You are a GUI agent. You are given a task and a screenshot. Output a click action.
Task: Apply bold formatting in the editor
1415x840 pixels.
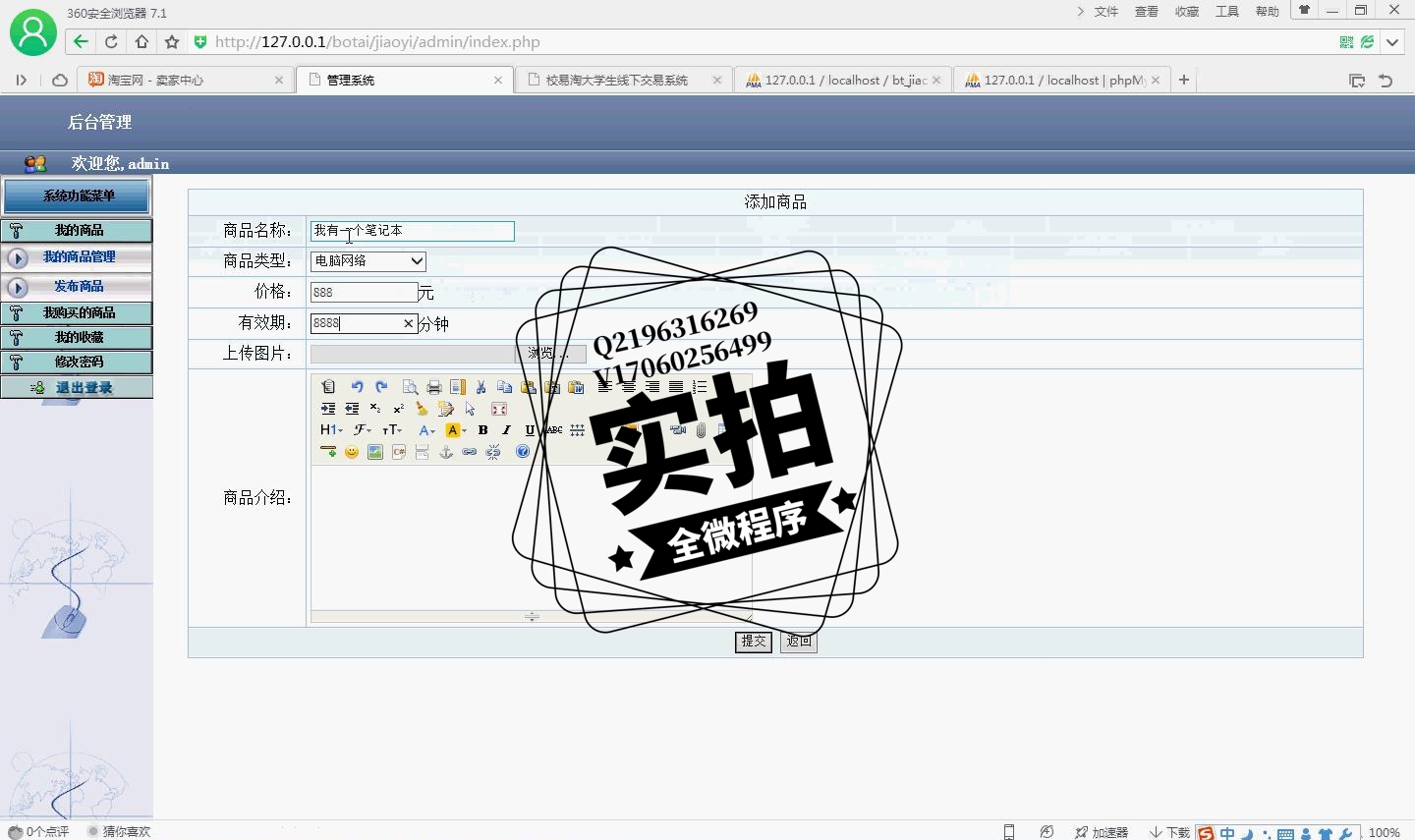click(482, 430)
